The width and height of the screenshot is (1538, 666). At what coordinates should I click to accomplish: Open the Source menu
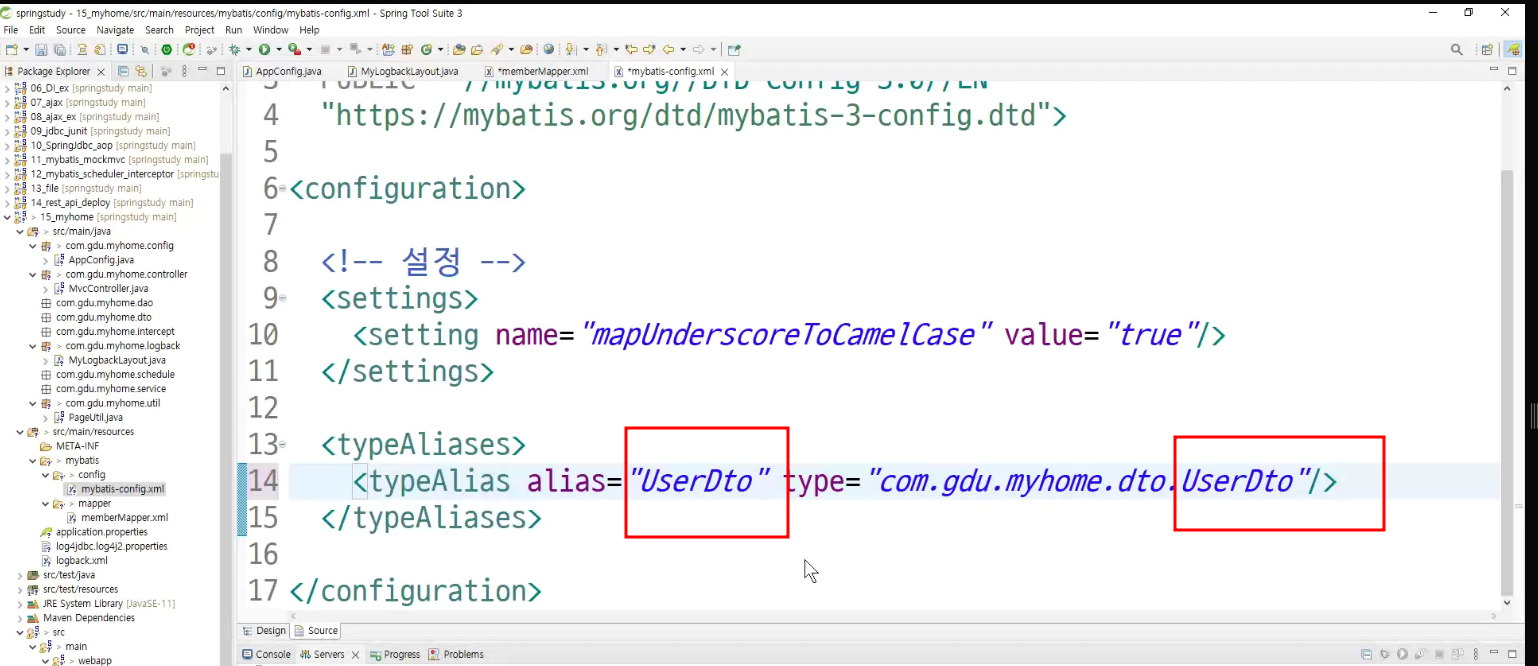[x=70, y=30]
